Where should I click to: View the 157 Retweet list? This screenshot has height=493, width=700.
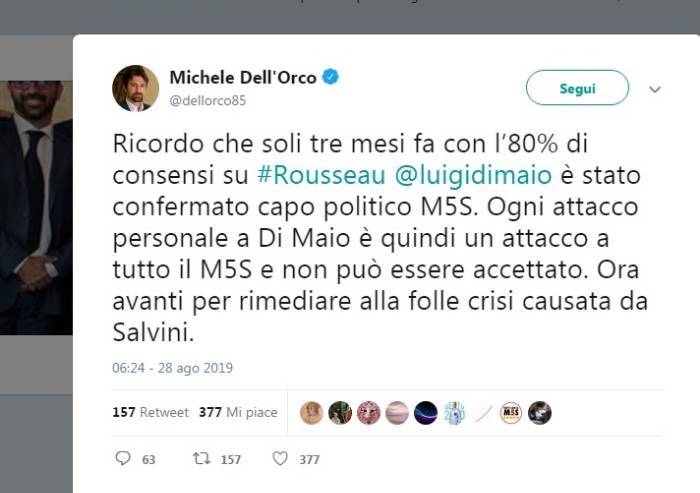pyautogui.click(x=150, y=412)
